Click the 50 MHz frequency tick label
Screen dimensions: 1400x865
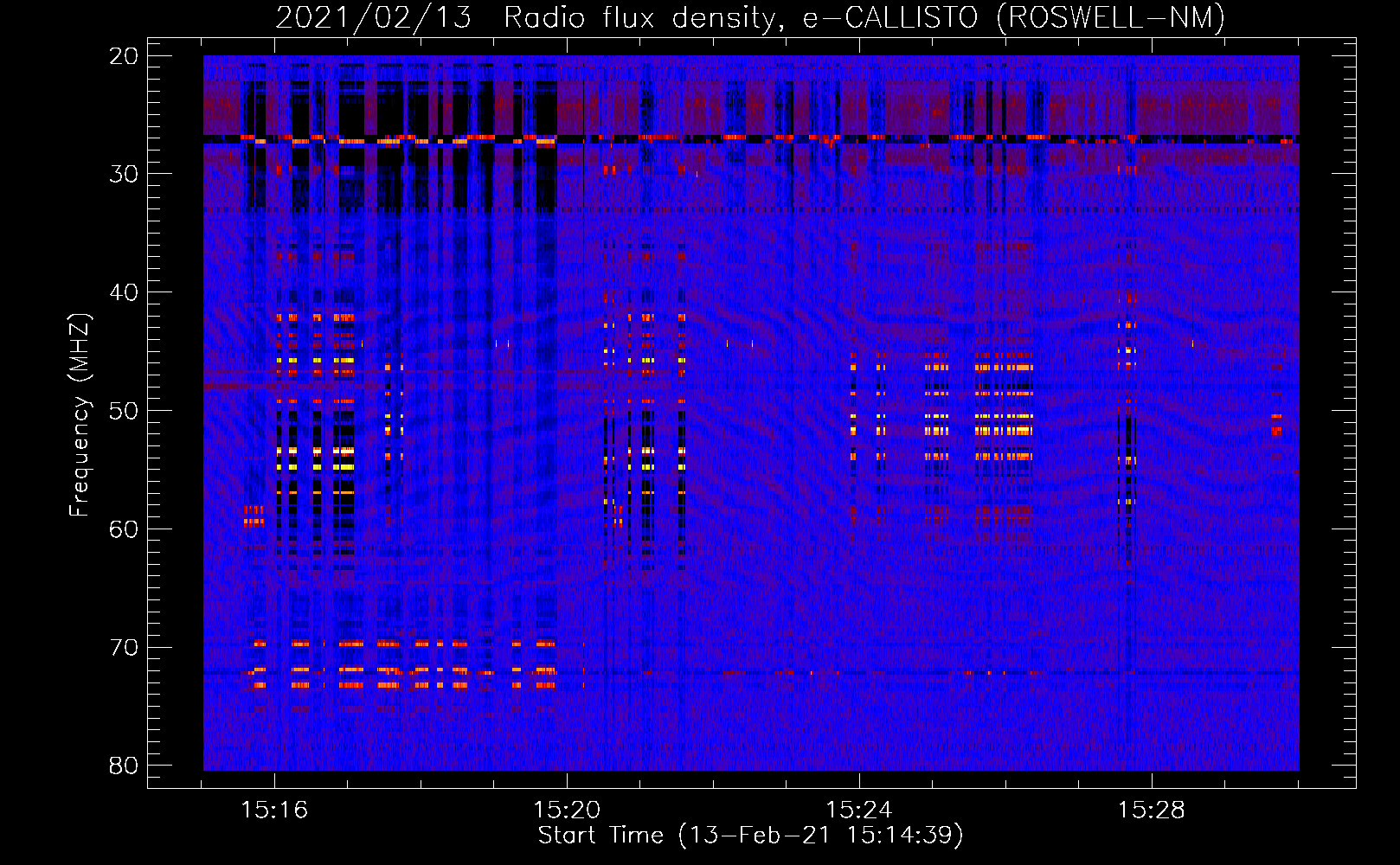point(125,411)
